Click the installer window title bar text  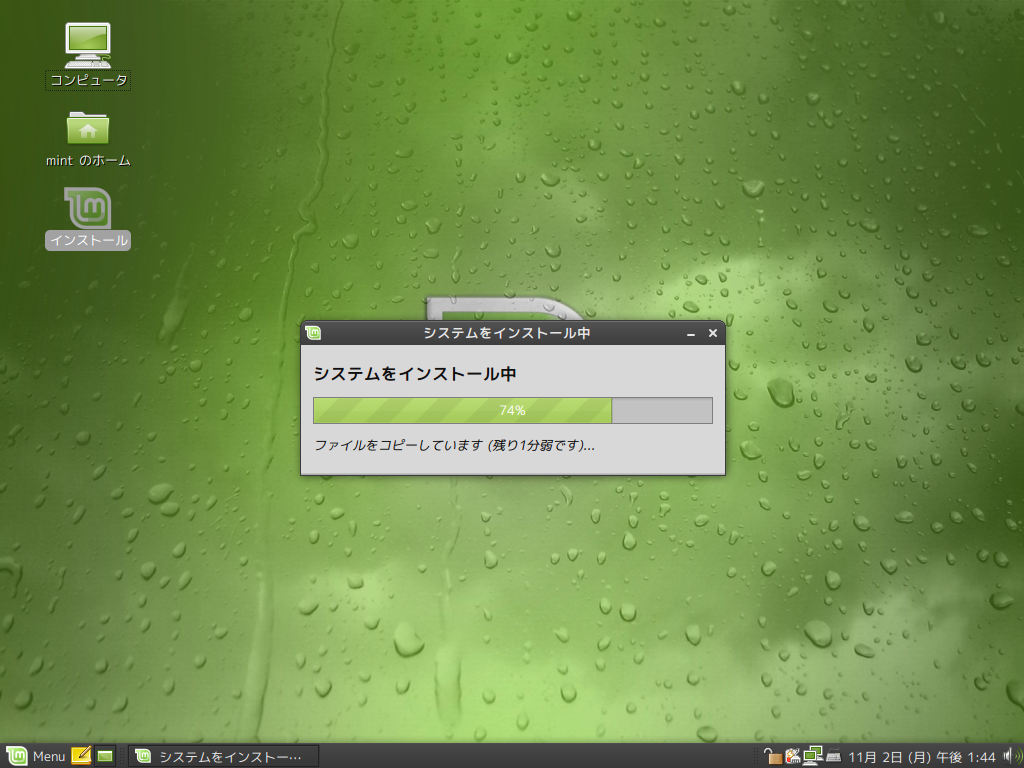click(x=507, y=333)
